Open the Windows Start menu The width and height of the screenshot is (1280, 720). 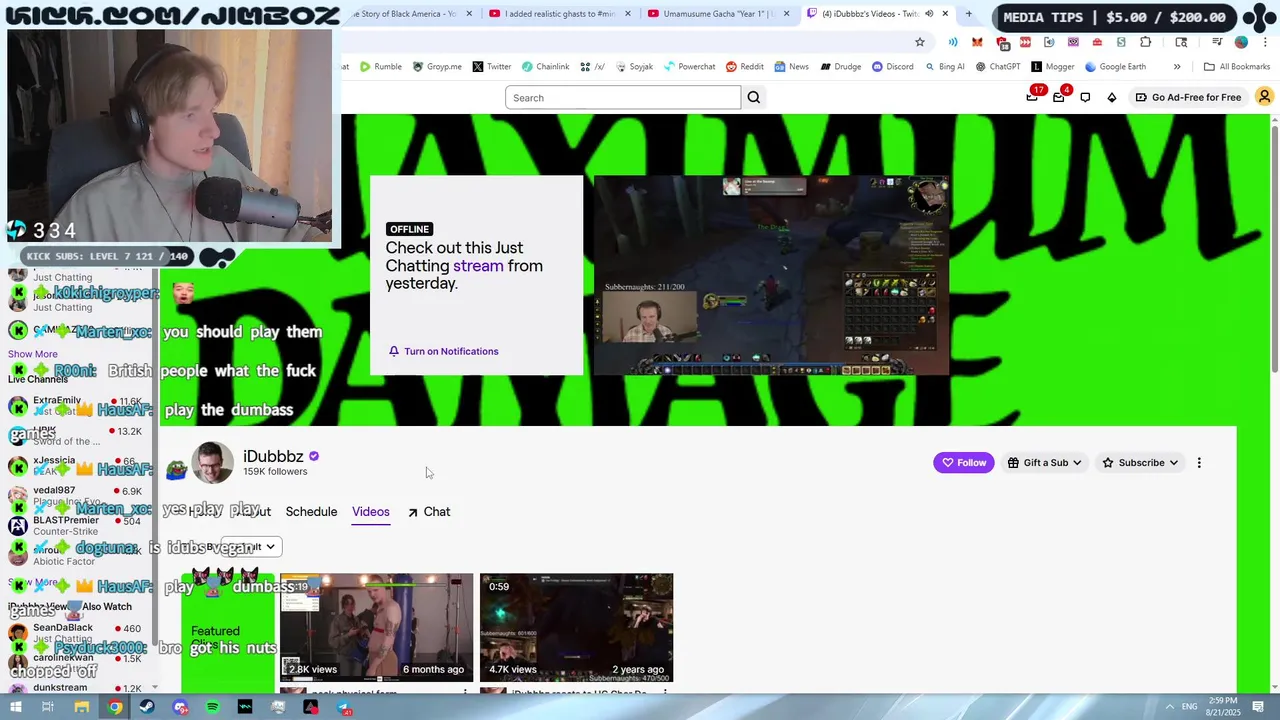15,707
